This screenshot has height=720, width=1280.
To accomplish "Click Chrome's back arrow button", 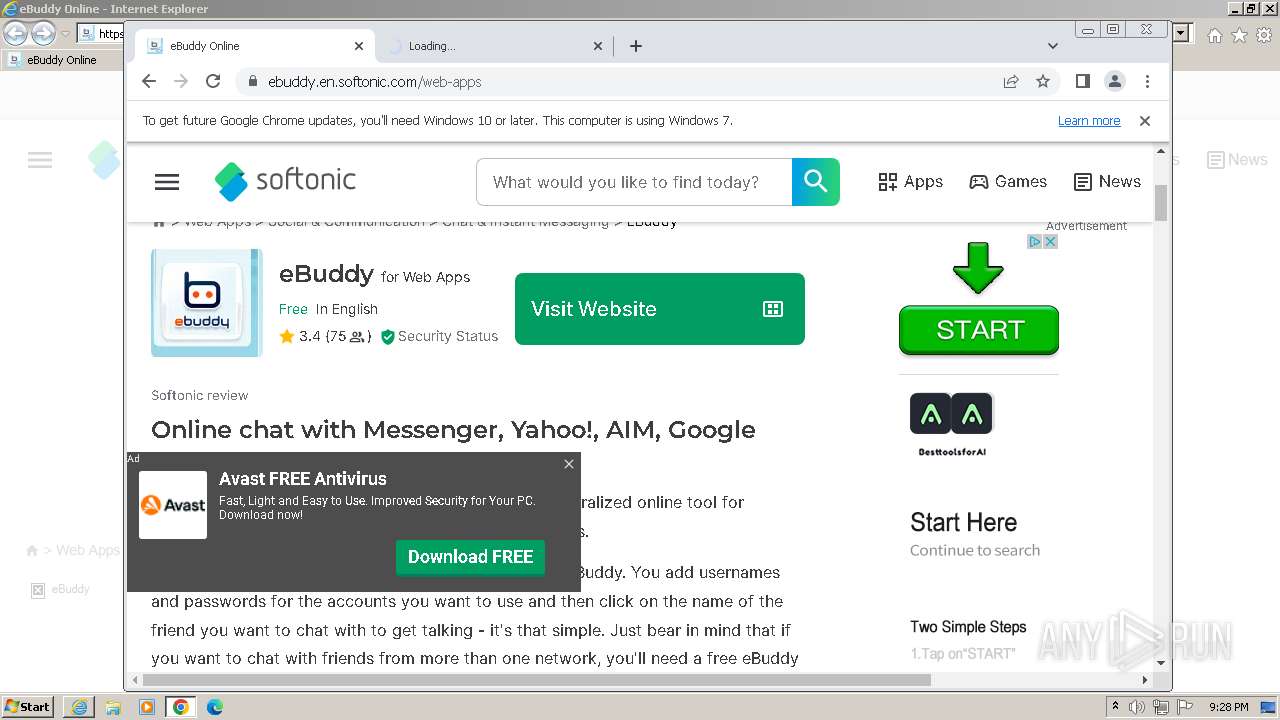I will point(149,81).
